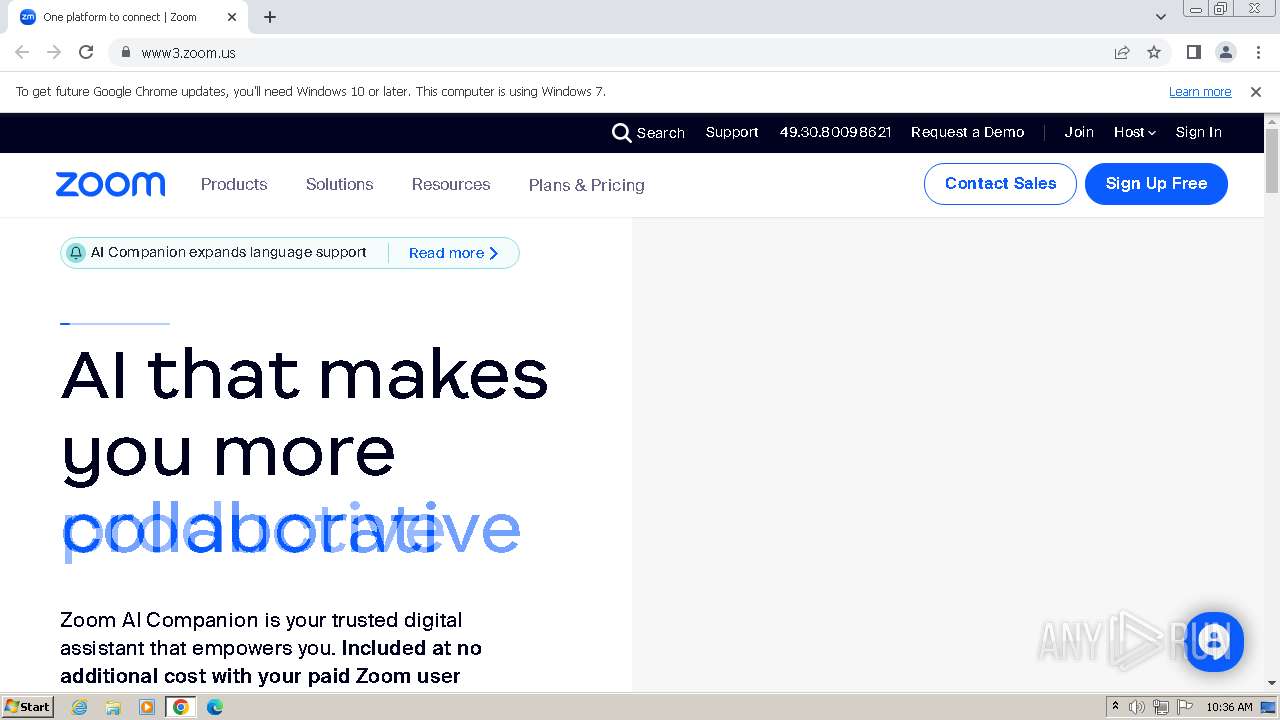
Task: Click the Join link
Action: click(x=1079, y=132)
